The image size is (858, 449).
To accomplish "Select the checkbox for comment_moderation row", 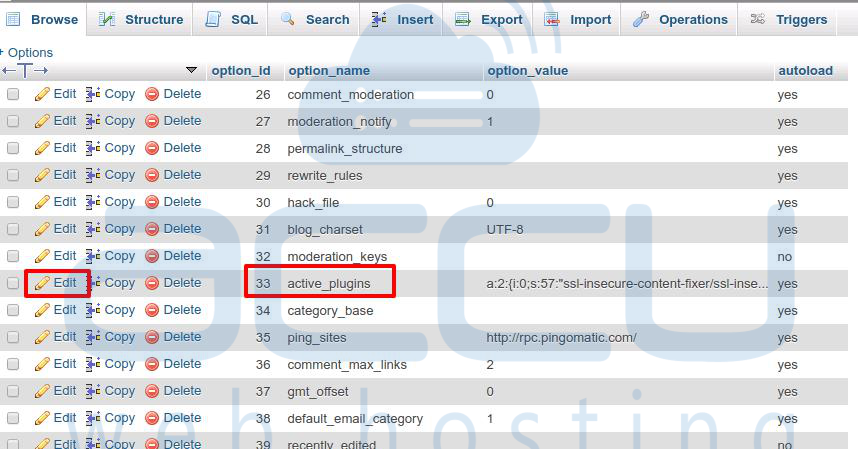I will 13,95.
